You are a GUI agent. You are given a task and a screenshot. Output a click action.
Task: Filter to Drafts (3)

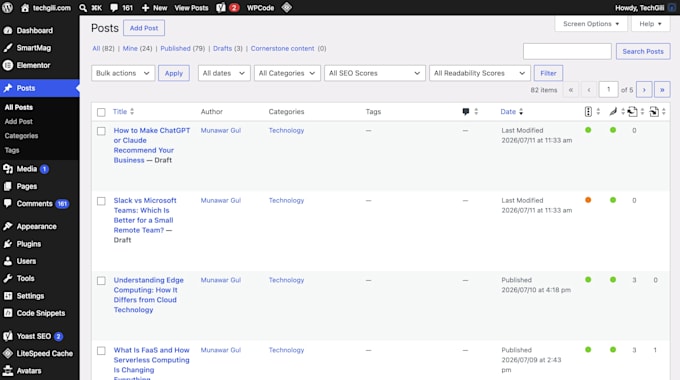click(x=228, y=49)
